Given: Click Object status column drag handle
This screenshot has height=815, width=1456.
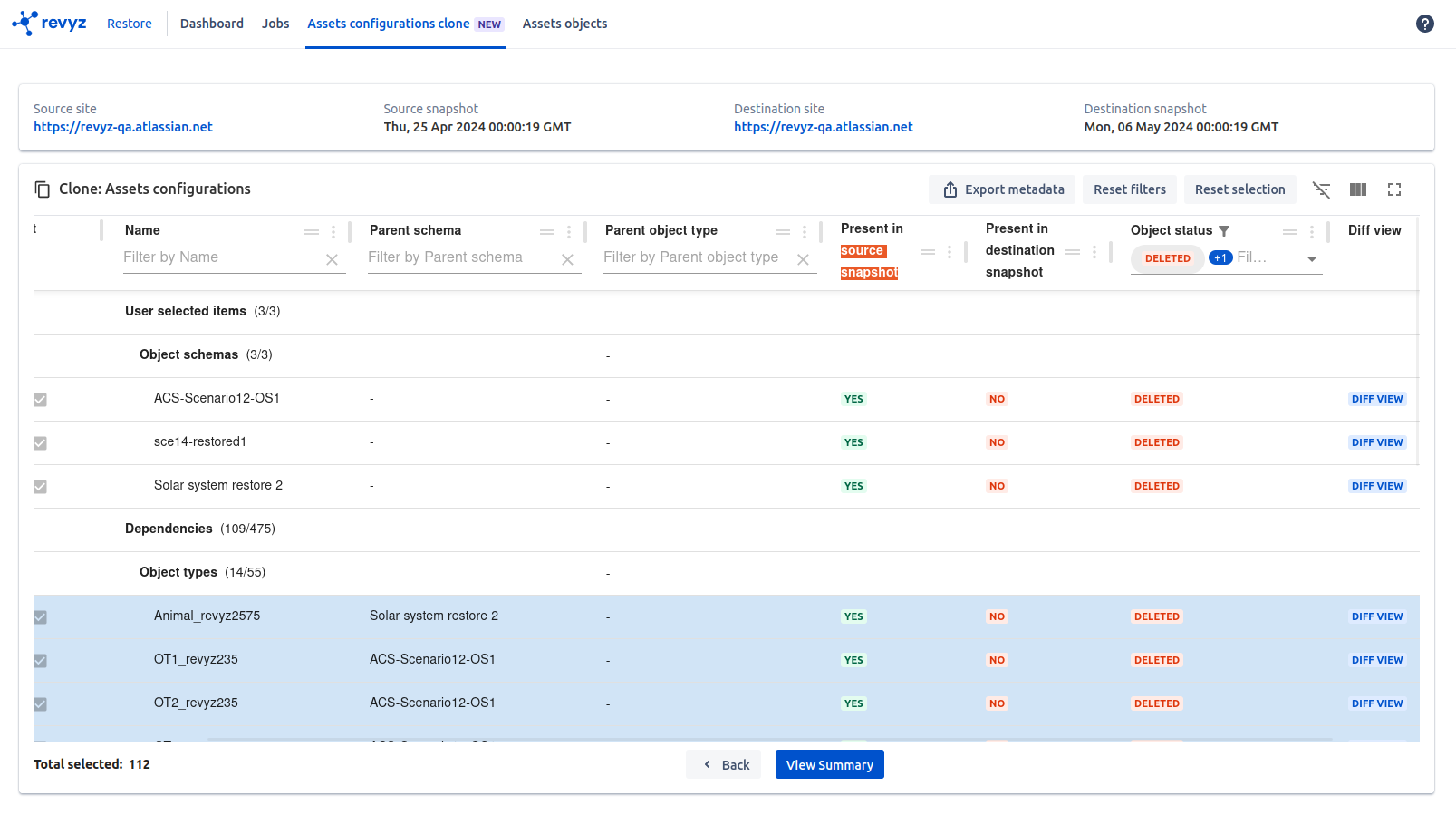Looking at the screenshot, I should [x=1290, y=232].
